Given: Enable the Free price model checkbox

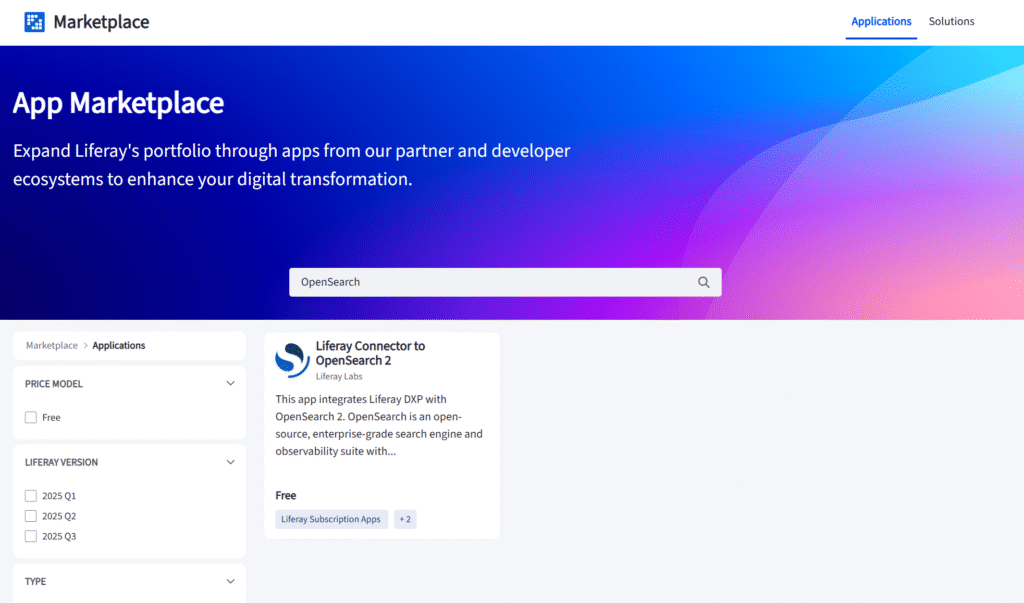Looking at the screenshot, I should pos(31,417).
